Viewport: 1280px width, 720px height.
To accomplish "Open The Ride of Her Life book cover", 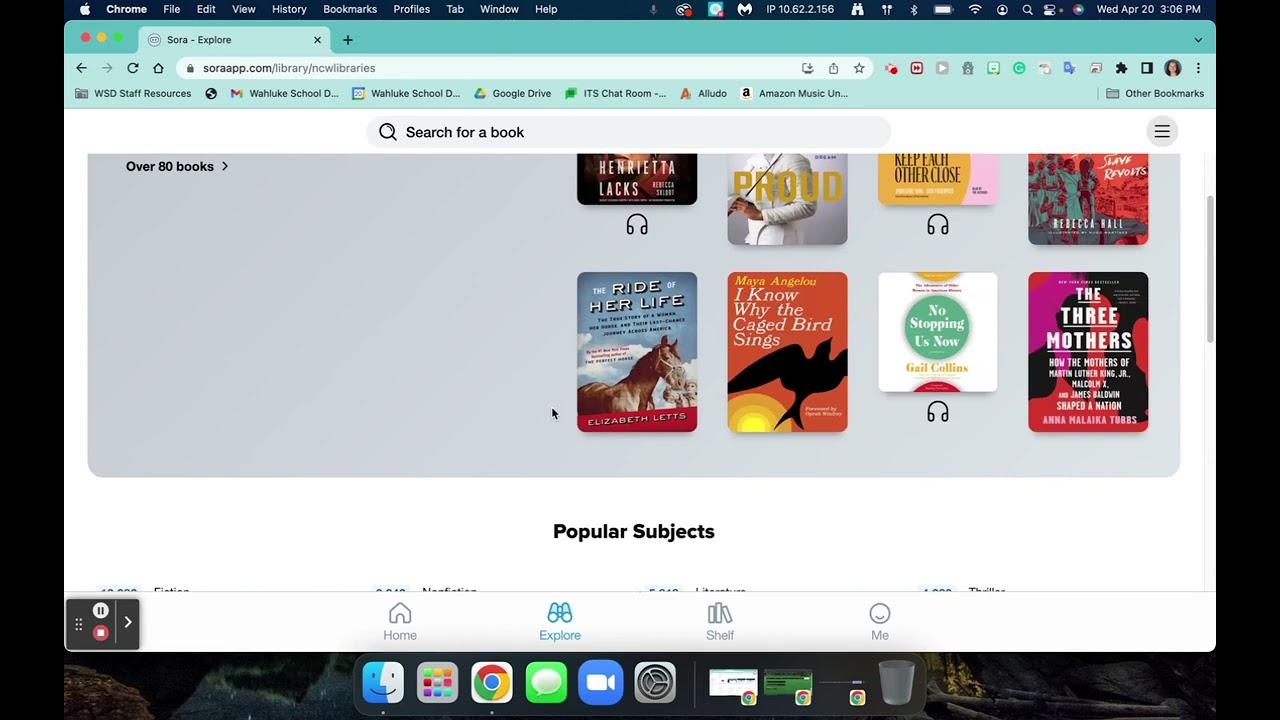I will point(637,352).
